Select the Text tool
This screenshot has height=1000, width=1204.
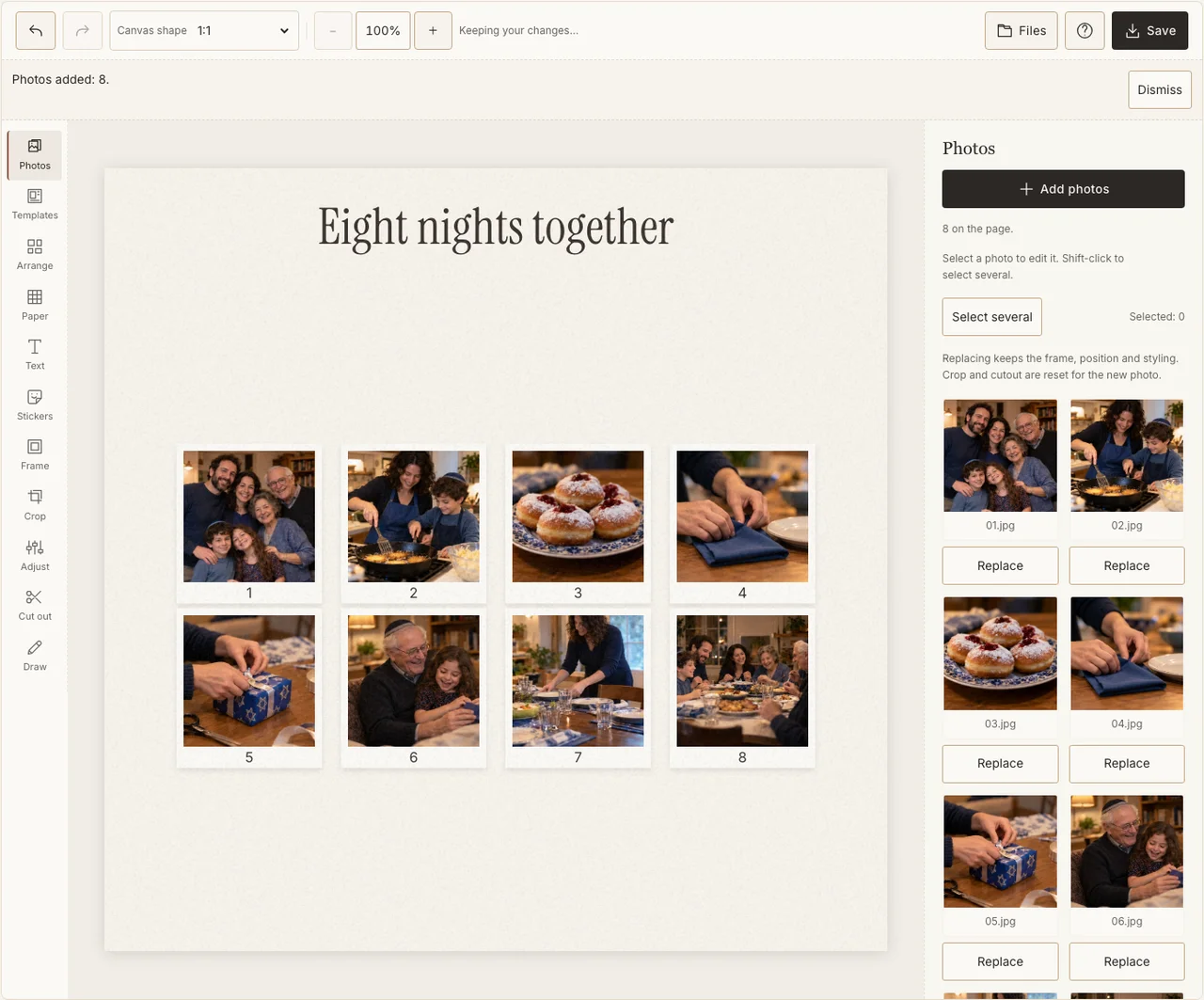(35, 356)
